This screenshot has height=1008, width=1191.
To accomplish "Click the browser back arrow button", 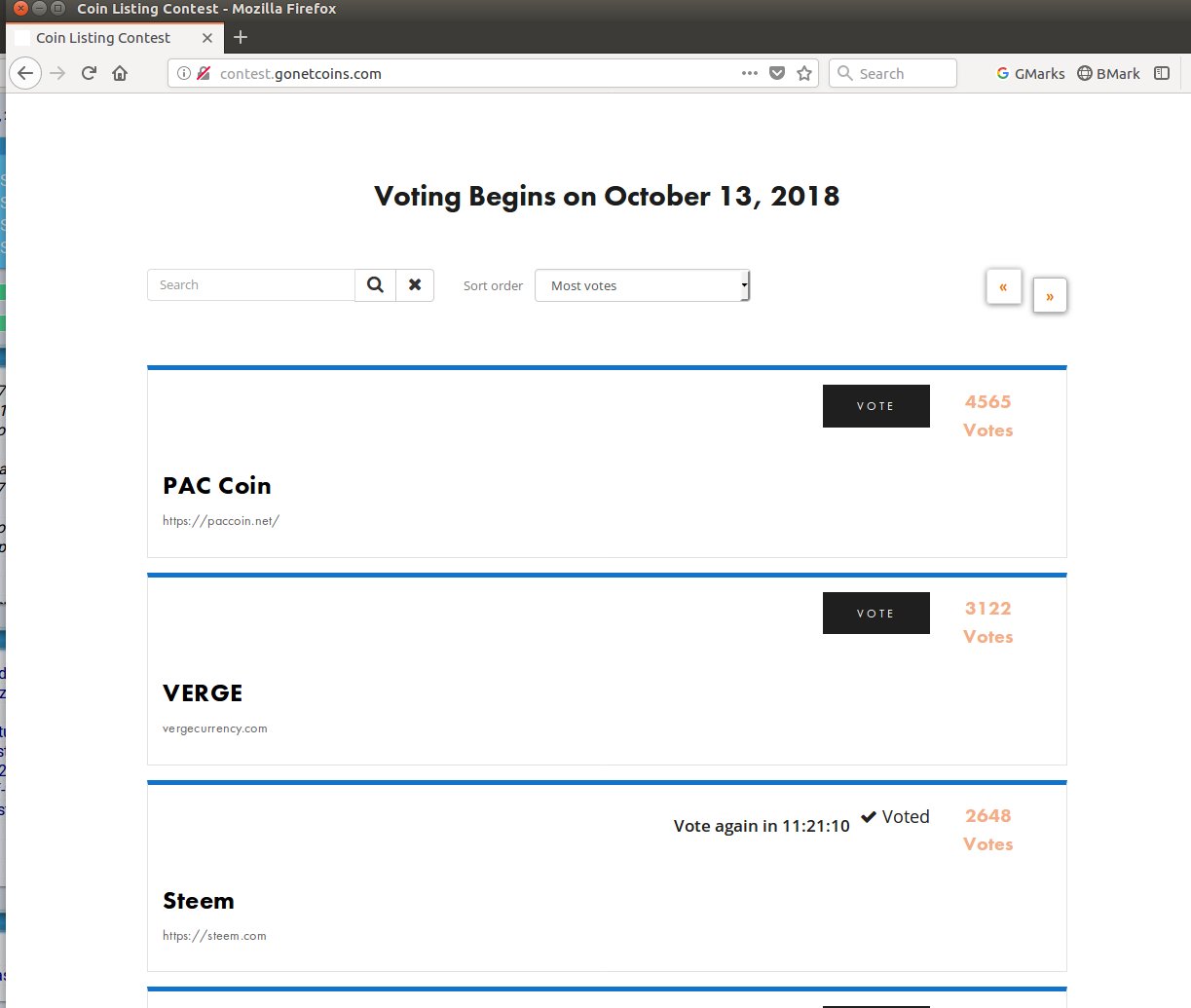I will tap(25, 73).
